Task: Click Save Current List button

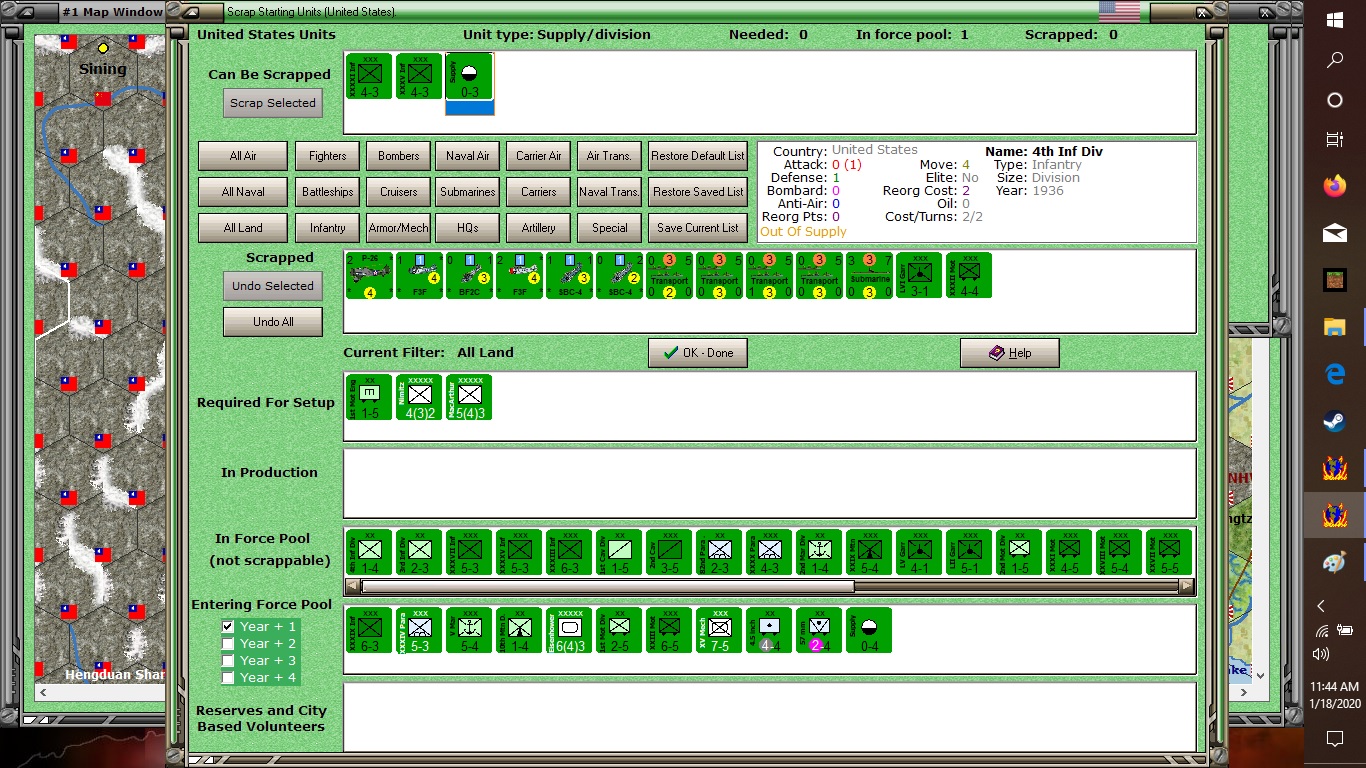Action: tap(698, 228)
